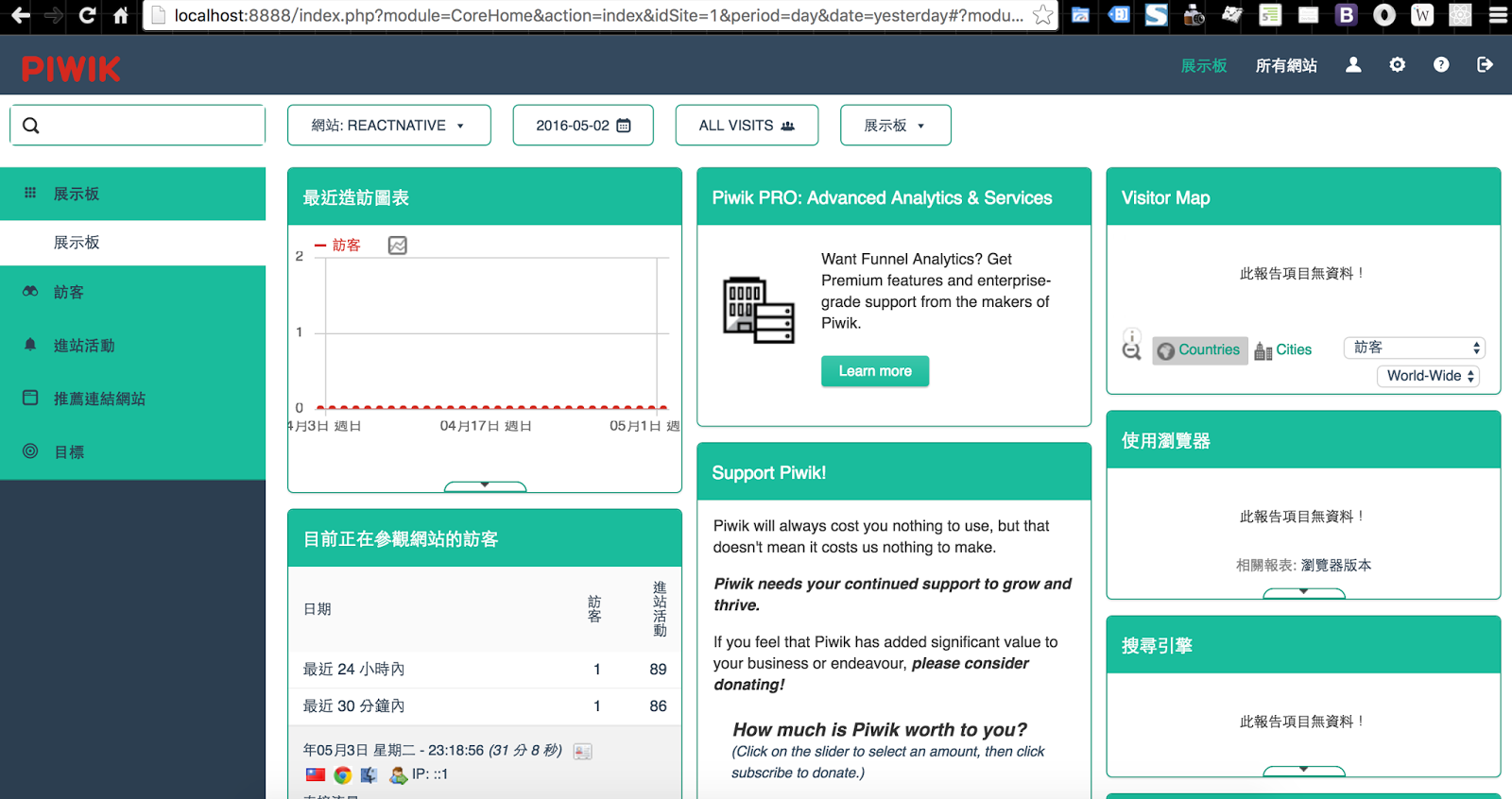Open the ALL VISITS segment selector
Screen dimensions: 1512x799
(x=747, y=126)
